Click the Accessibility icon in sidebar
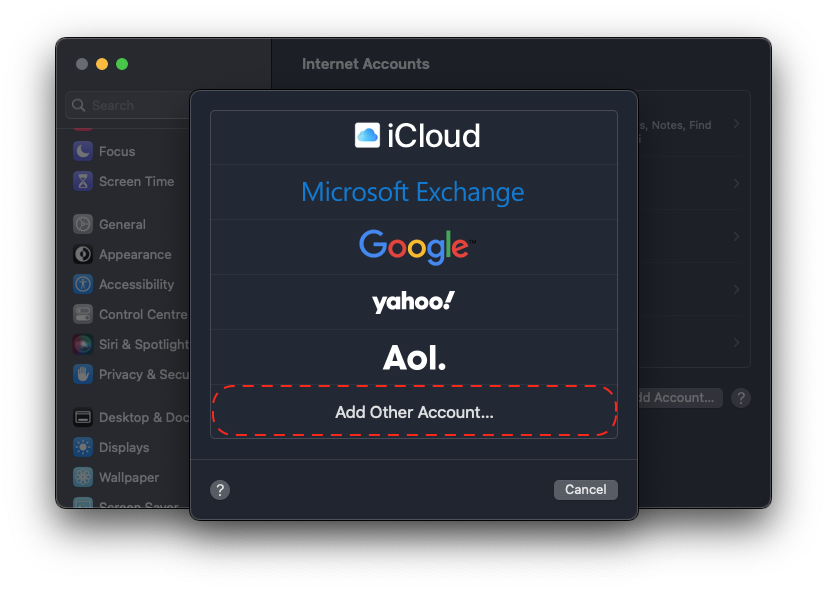The height and width of the screenshot is (594, 827). point(83,284)
